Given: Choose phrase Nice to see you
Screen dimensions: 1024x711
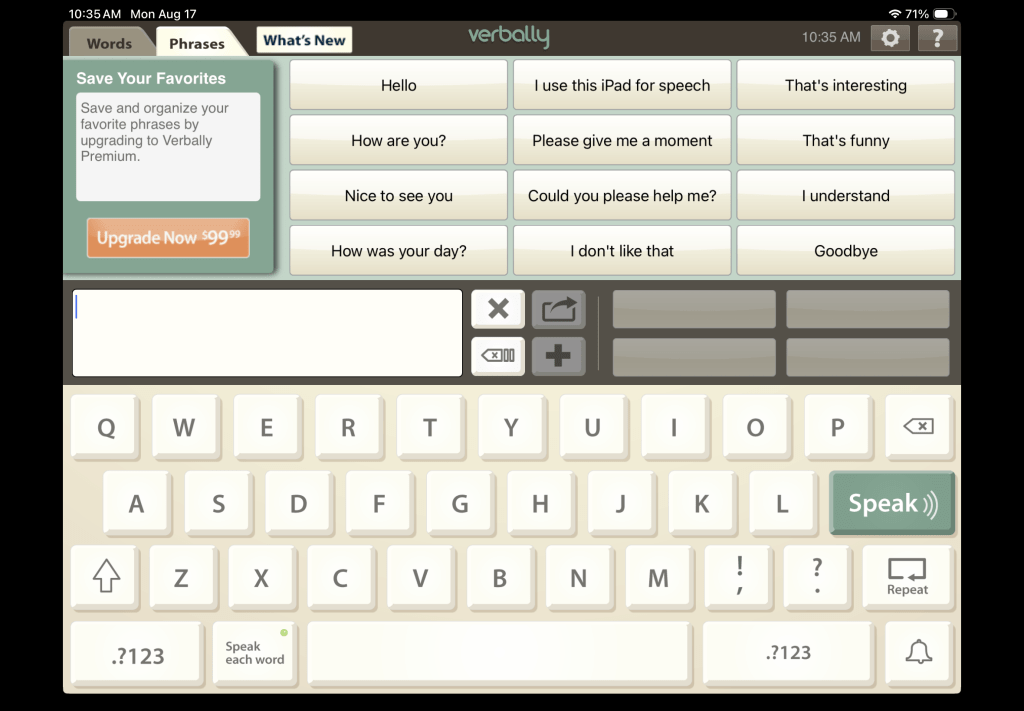Looking at the screenshot, I should tap(398, 195).
